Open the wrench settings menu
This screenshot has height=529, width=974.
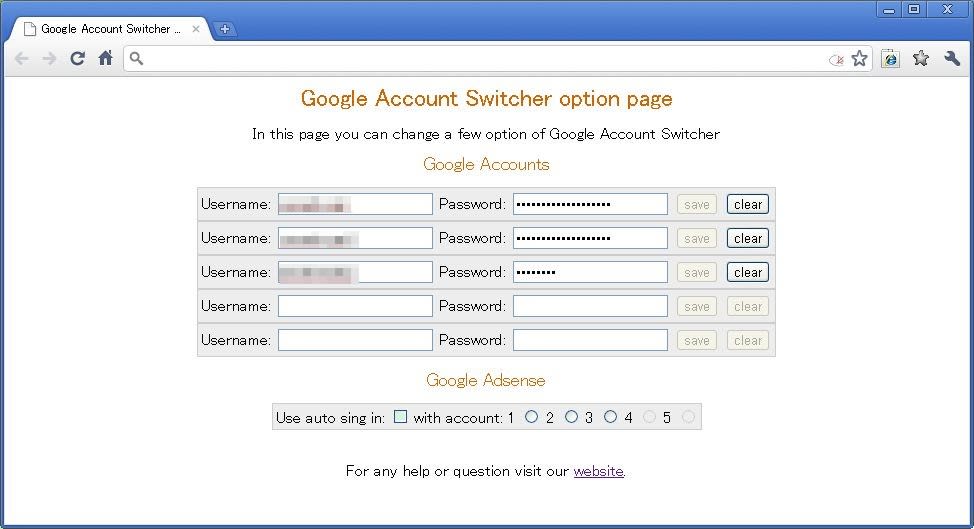click(951, 59)
